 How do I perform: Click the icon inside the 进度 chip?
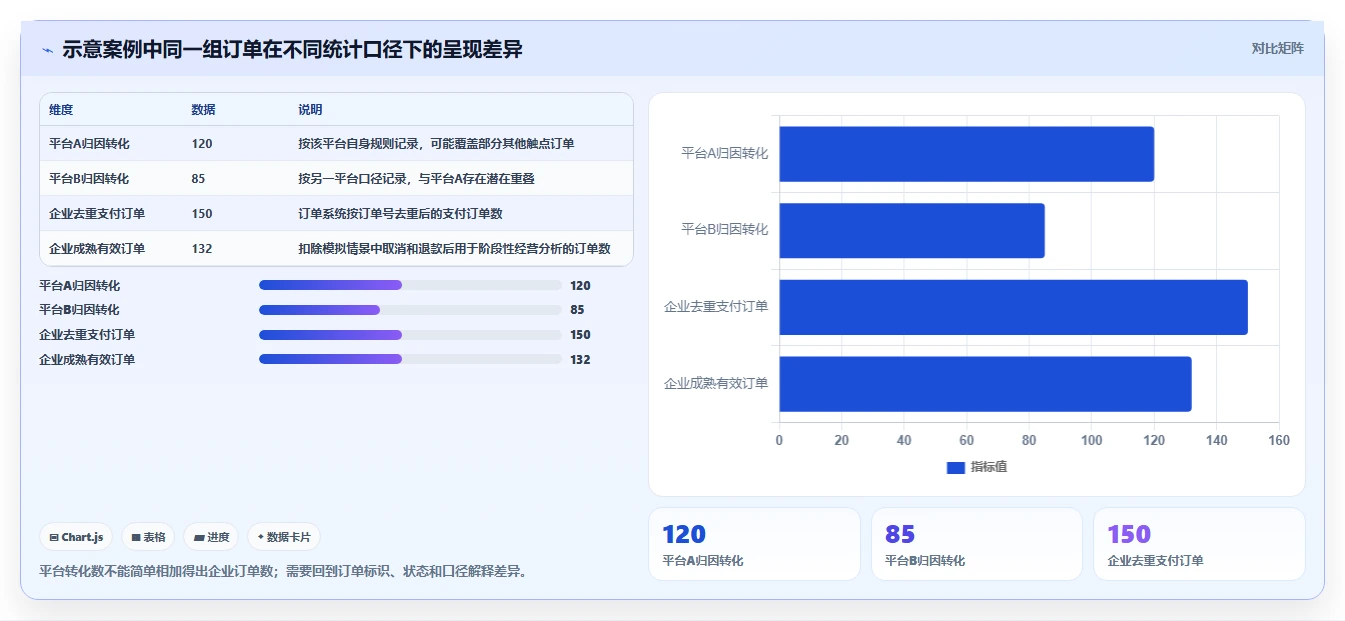[199, 537]
